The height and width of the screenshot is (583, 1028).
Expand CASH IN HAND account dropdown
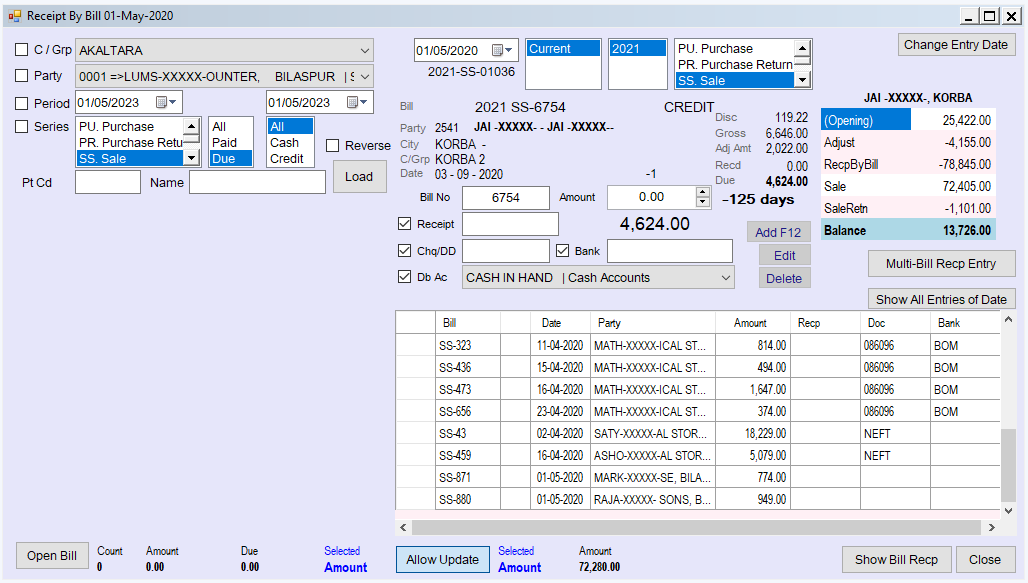click(726, 277)
